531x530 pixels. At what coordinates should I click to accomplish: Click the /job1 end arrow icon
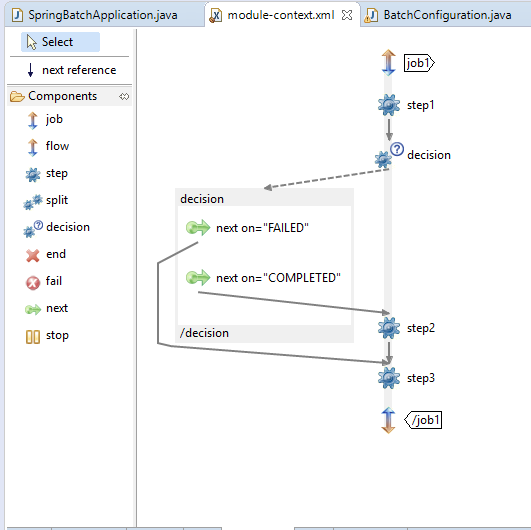[x=388, y=420]
